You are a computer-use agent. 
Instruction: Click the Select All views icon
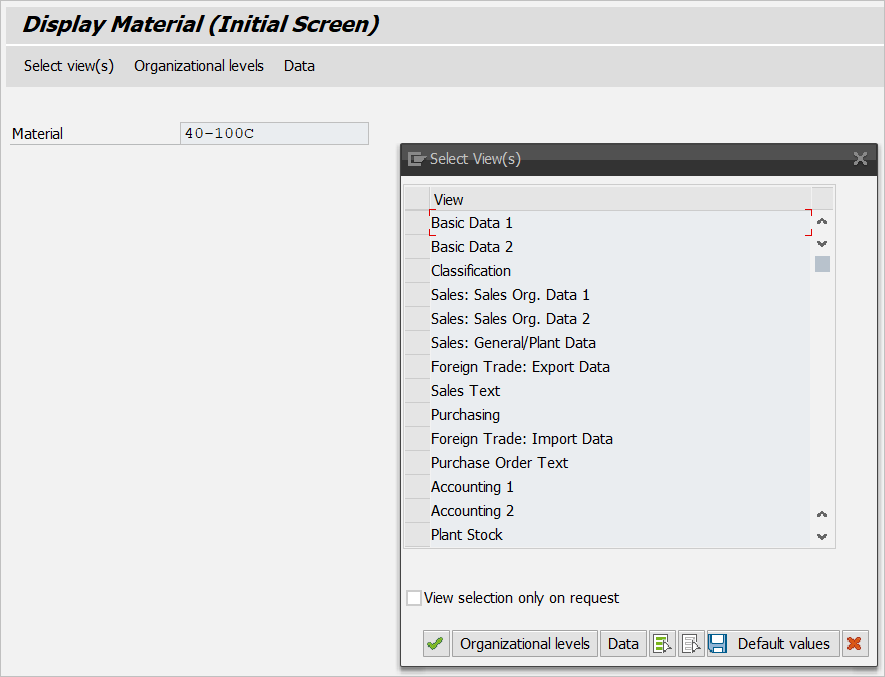(x=662, y=644)
